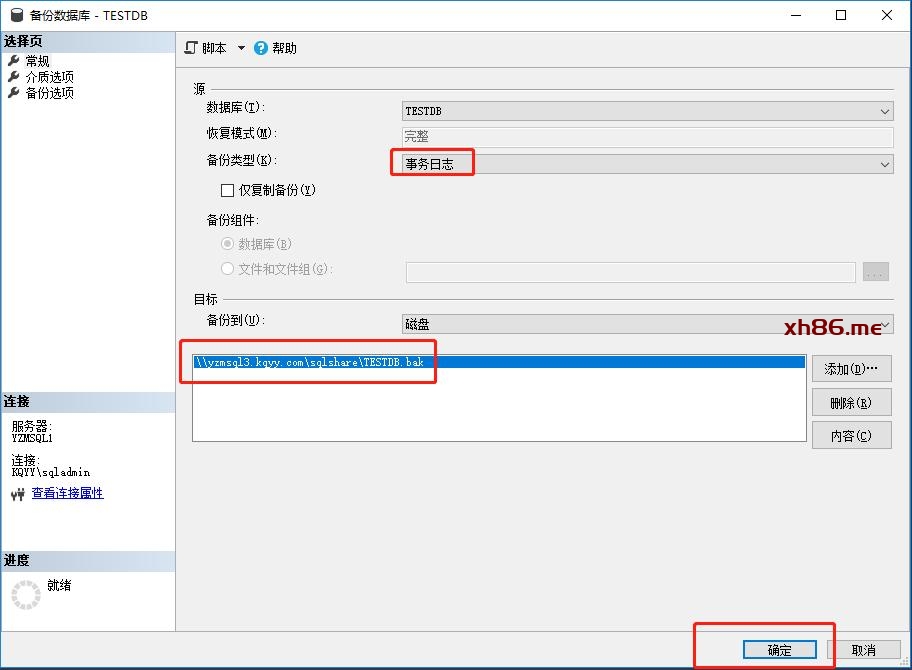Click the connection properties icon
The width and height of the screenshot is (912, 670).
[x=17, y=494]
